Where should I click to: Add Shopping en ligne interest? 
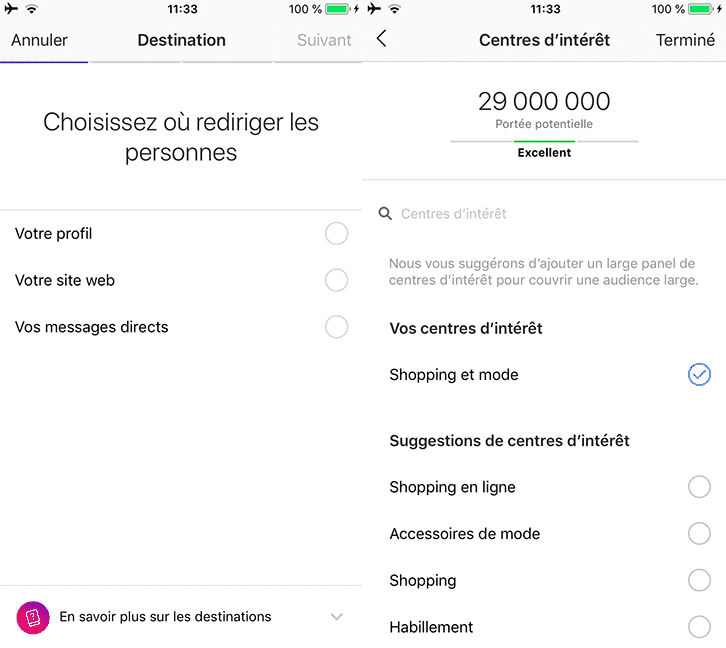[699, 487]
